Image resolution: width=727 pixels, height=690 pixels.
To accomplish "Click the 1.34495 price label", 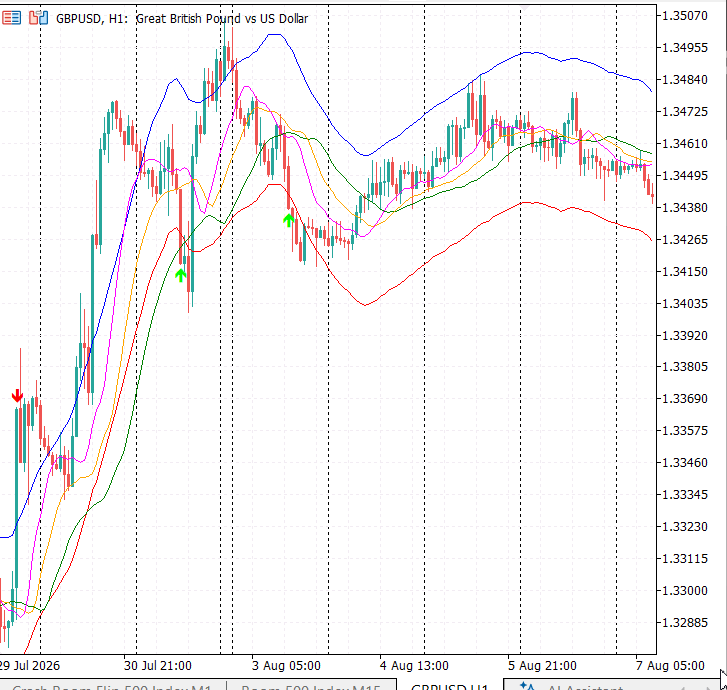I will point(685,176).
